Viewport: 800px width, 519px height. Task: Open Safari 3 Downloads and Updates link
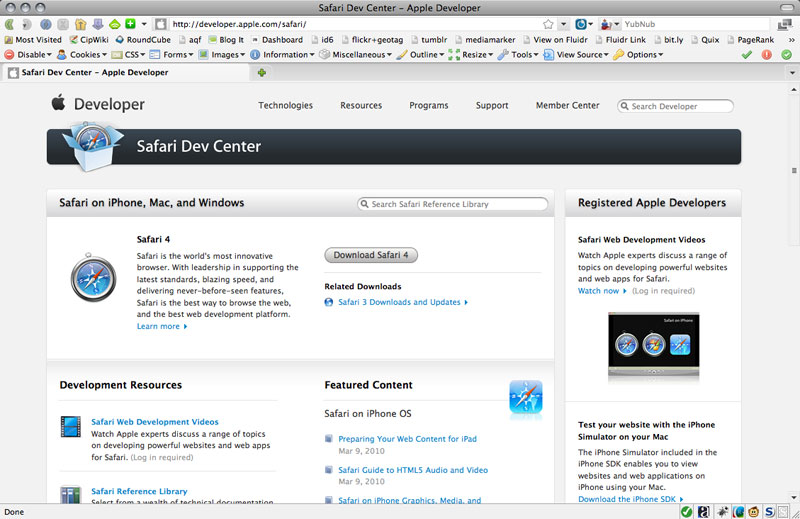[x=400, y=302]
